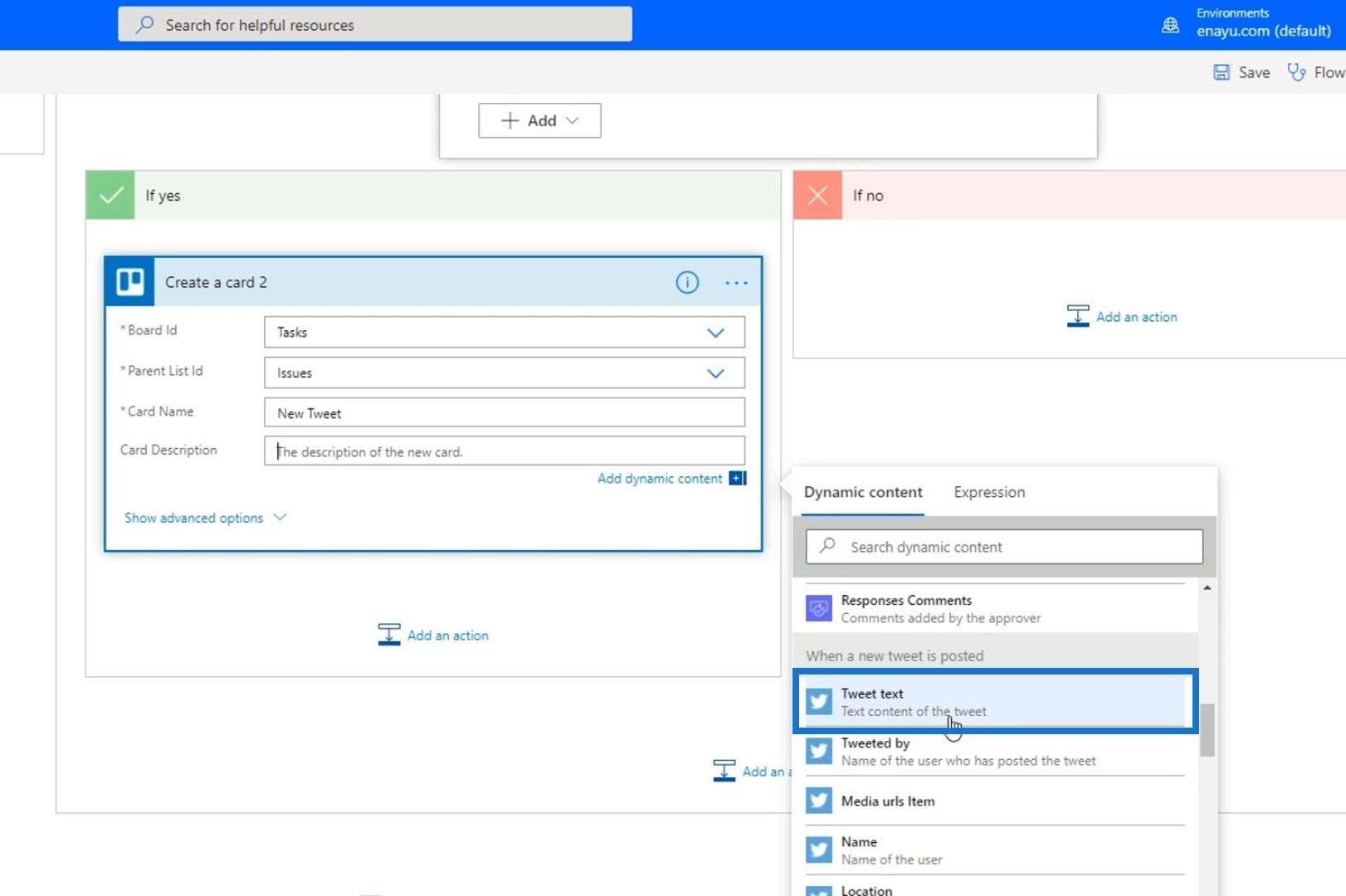Click the magnifier icon in dynamic content search
The height and width of the screenshot is (896, 1346).
click(827, 546)
